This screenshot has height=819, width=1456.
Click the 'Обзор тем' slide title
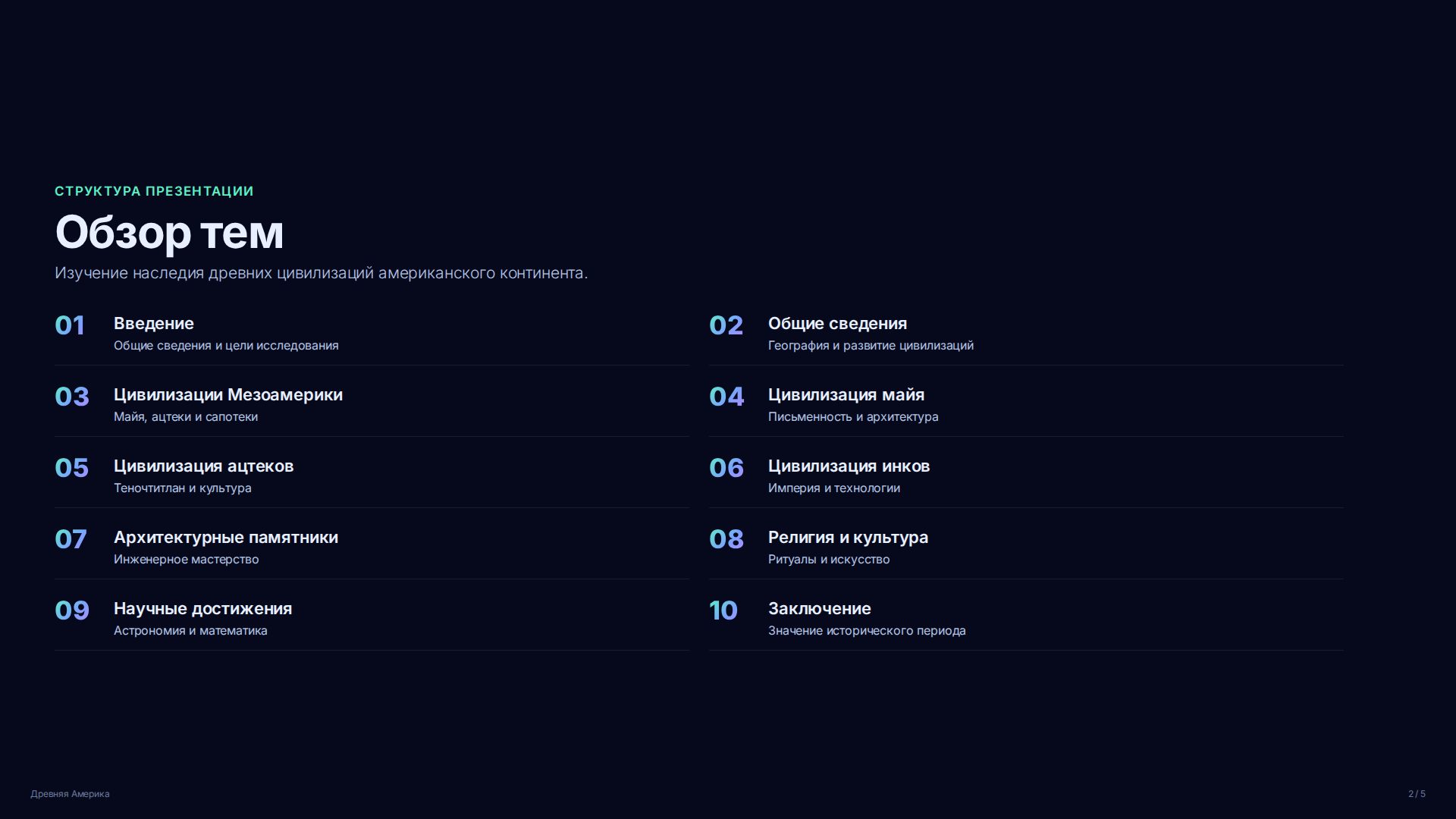(169, 232)
